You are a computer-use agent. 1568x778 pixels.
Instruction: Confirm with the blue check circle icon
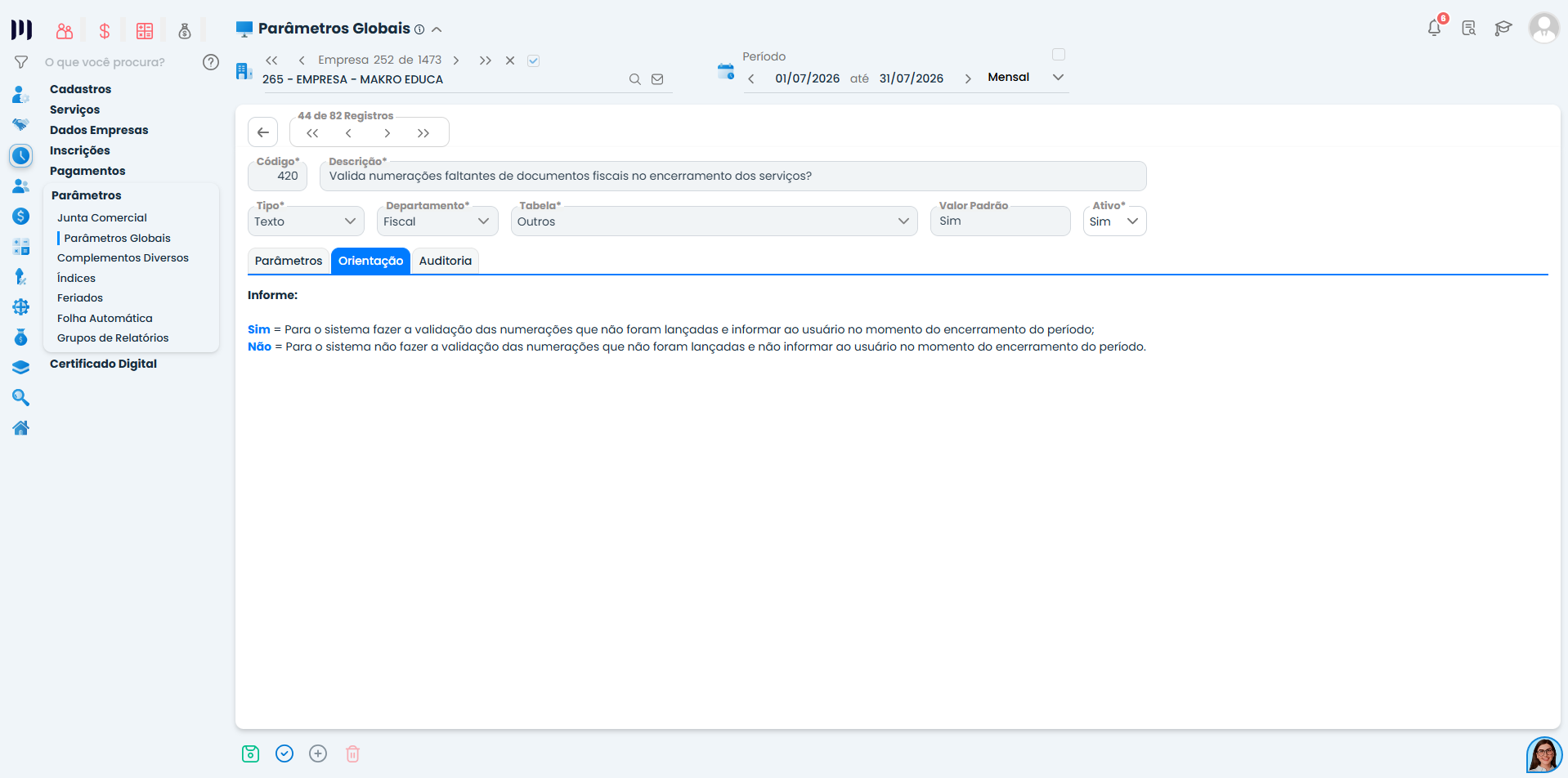[x=284, y=753]
